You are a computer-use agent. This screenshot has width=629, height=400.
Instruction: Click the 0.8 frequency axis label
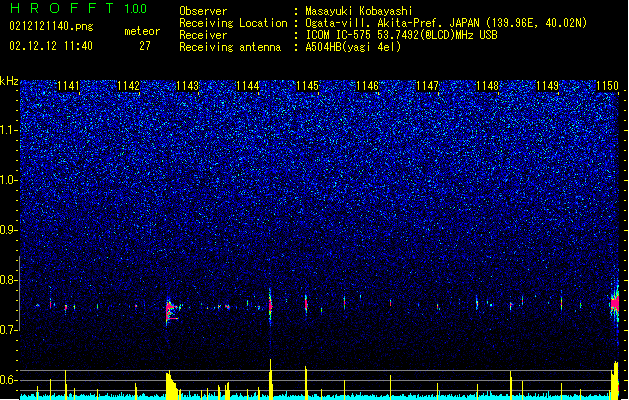point(9,280)
